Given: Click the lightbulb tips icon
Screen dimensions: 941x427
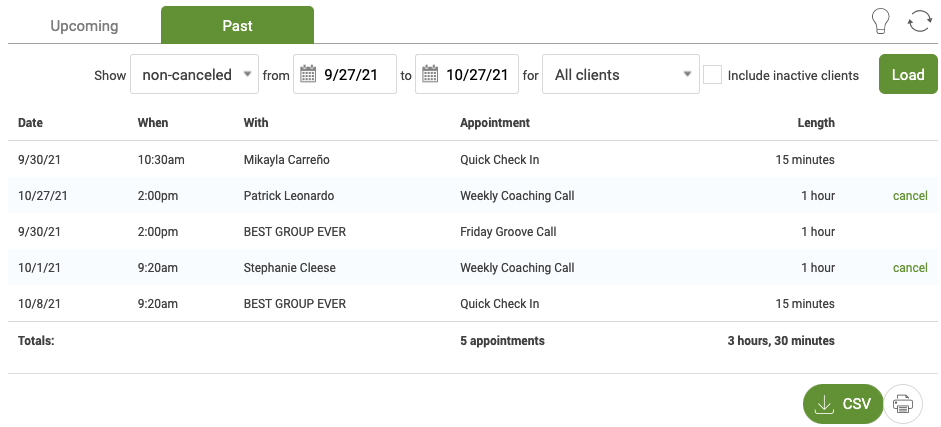Looking at the screenshot, I should (881, 23).
